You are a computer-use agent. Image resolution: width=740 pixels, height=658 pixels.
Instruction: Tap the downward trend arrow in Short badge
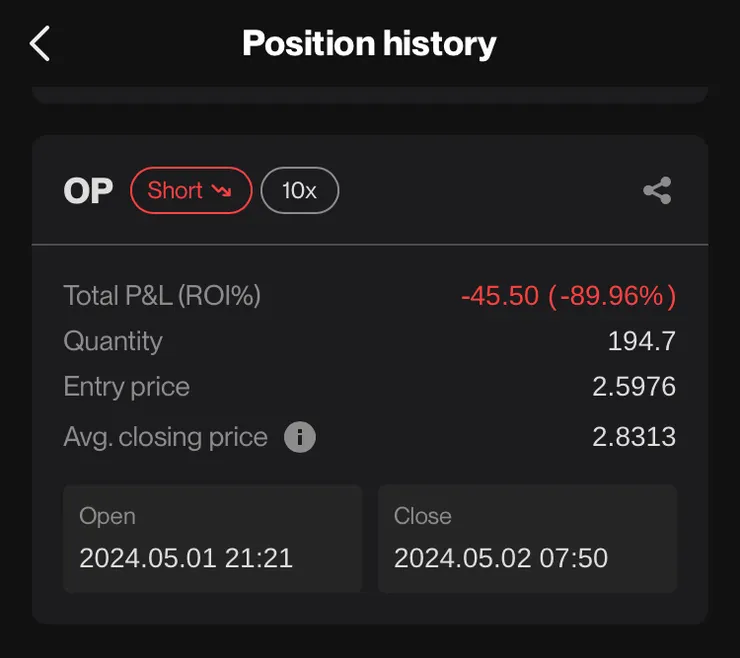[x=222, y=190]
